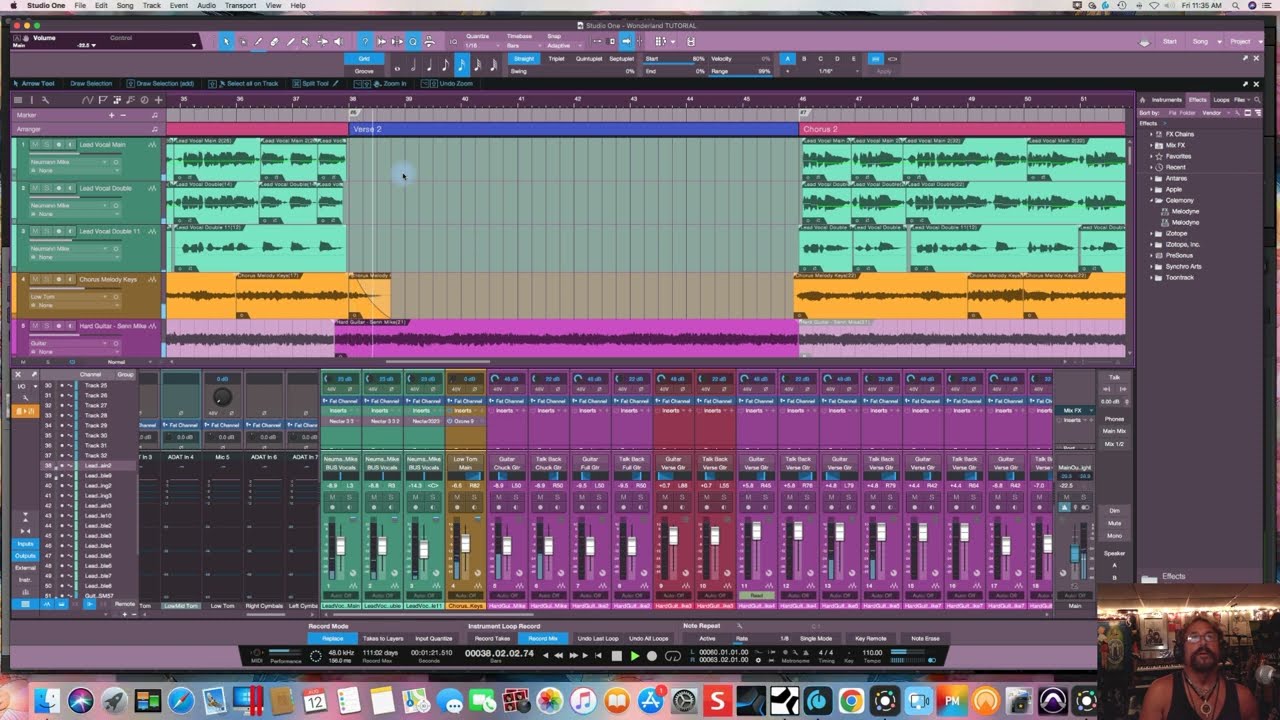Screen dimensions: 1280x720
Task: Switch to Instruments browser tab
Action: (1166, 100)
